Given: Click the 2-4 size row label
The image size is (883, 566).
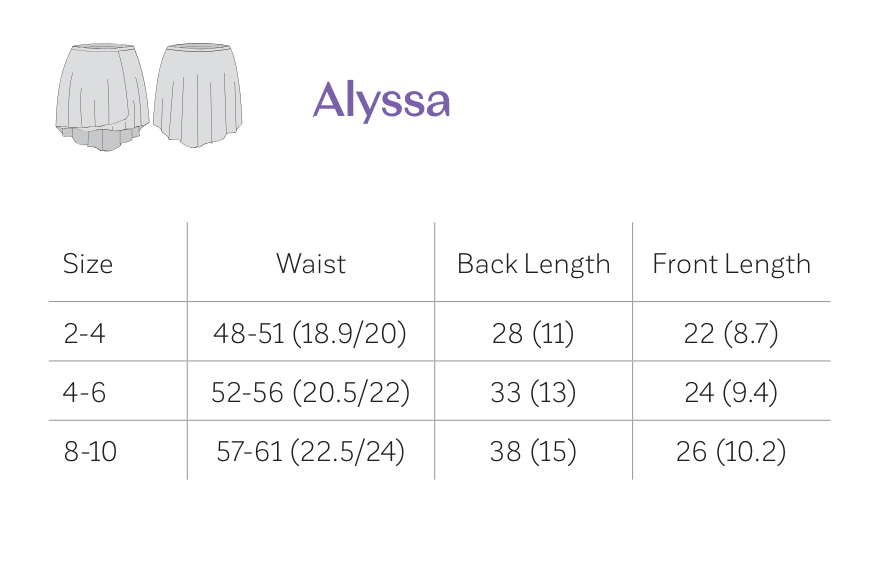Looking at the screenshot, I should click(x=84, y=333).
